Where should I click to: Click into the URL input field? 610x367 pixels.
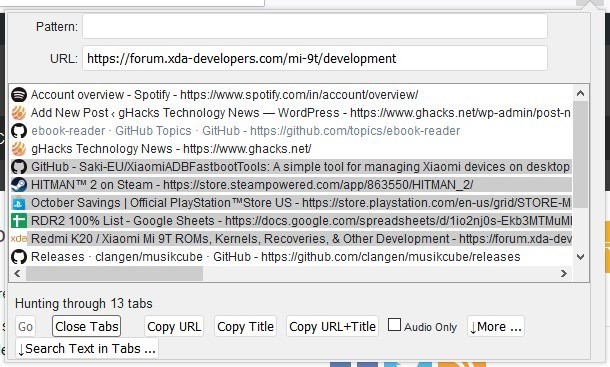tap(315, 58)
